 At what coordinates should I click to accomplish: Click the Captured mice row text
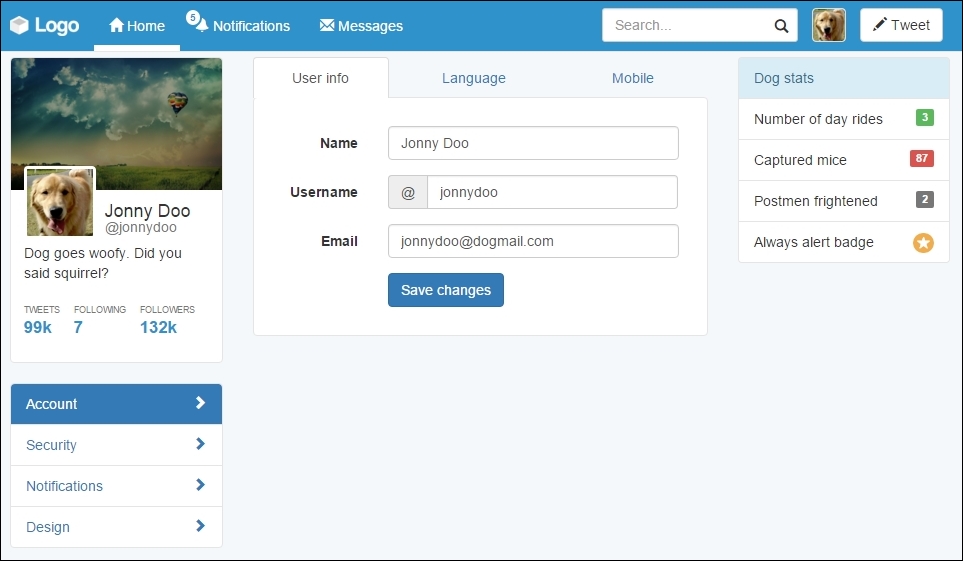(800, 160)
